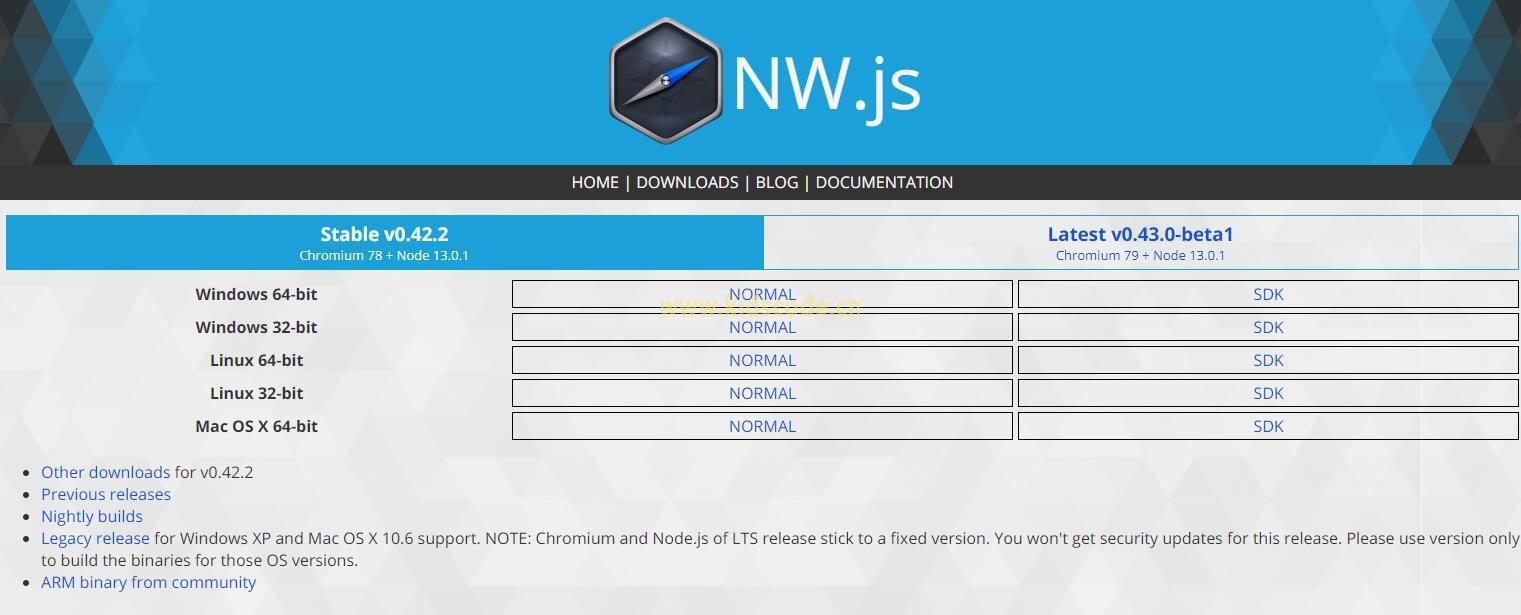Open the ARM binary from community link
The height and width of the screenshot is (615, 1521).
click(x=148, y=582)
